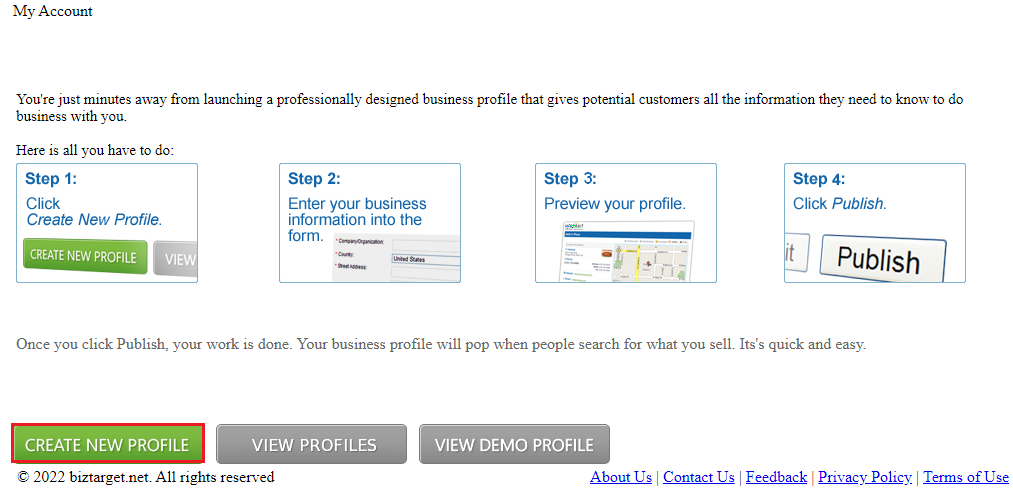
Task: Select the Step 3 heading text
Action: pyautogui.click(x=570, y=180)
